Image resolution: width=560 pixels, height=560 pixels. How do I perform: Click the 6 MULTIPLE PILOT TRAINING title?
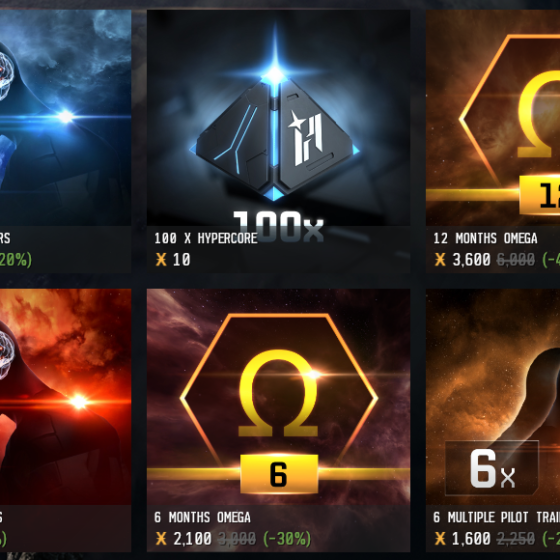[496, 517]
